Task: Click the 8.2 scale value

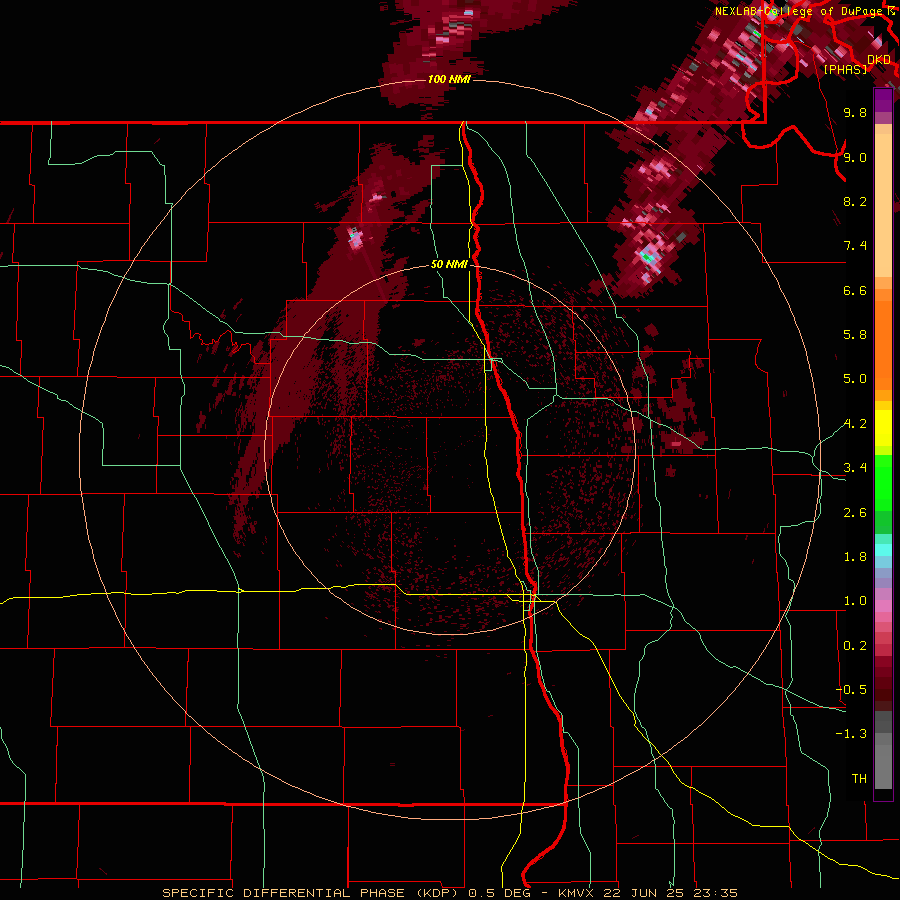Action: tap(855, 201)
